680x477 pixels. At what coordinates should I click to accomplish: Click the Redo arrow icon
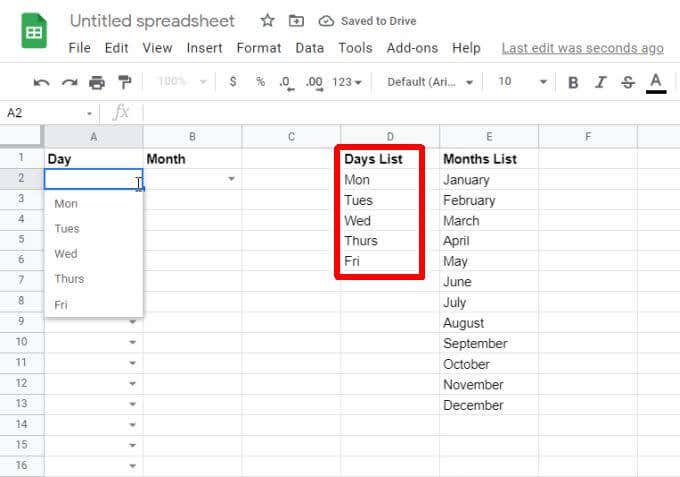click(x=69, y=83)
